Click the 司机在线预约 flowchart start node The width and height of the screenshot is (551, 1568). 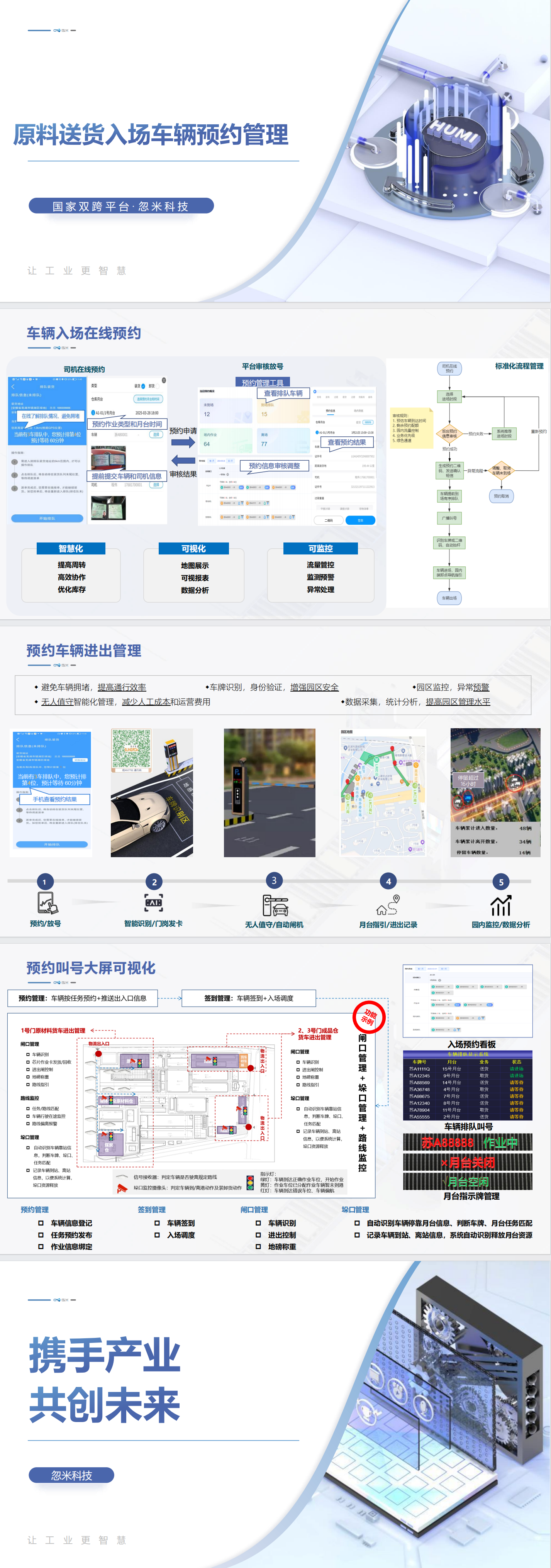(x=449, y=368)
